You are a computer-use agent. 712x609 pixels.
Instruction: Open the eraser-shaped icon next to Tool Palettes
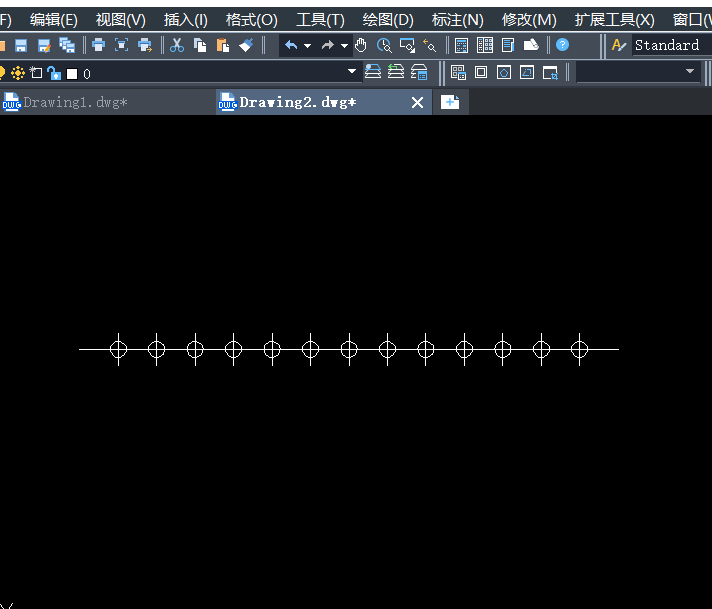531,45
